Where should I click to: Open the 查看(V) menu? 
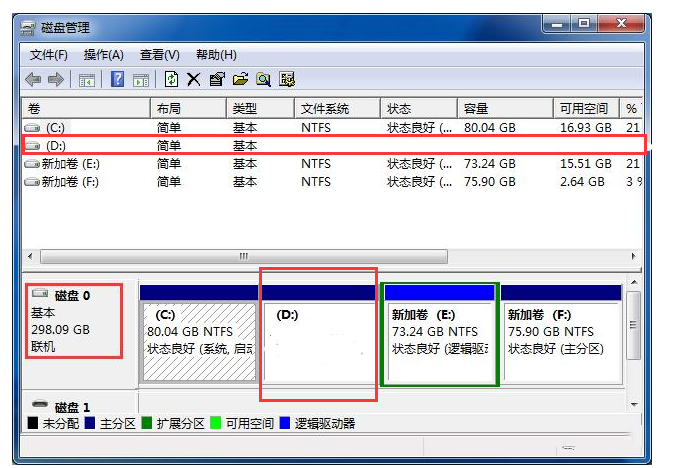160,55
